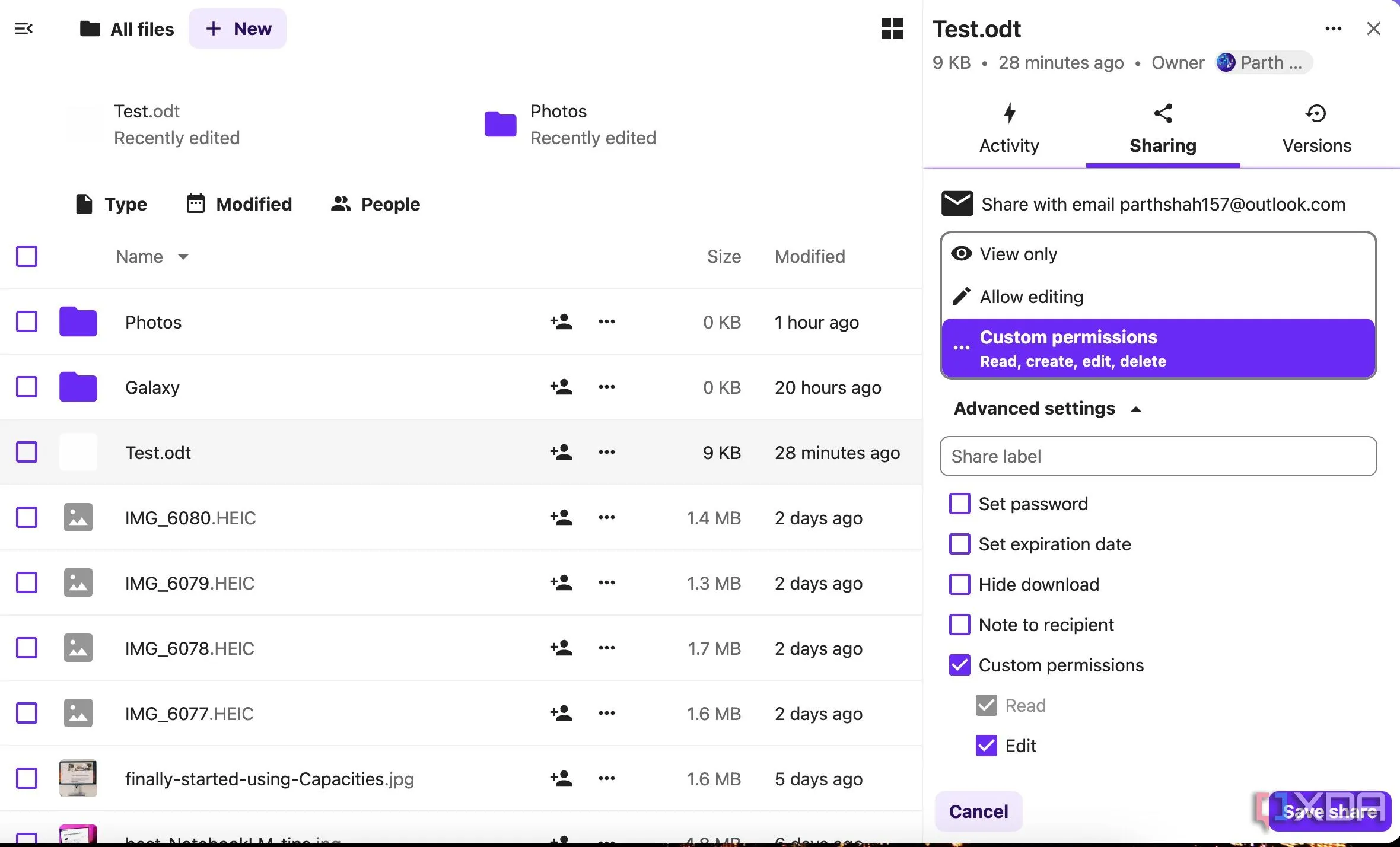Change sort order using the Name arrow
The height and width of the screenshot is (847, 1400).
183,257
